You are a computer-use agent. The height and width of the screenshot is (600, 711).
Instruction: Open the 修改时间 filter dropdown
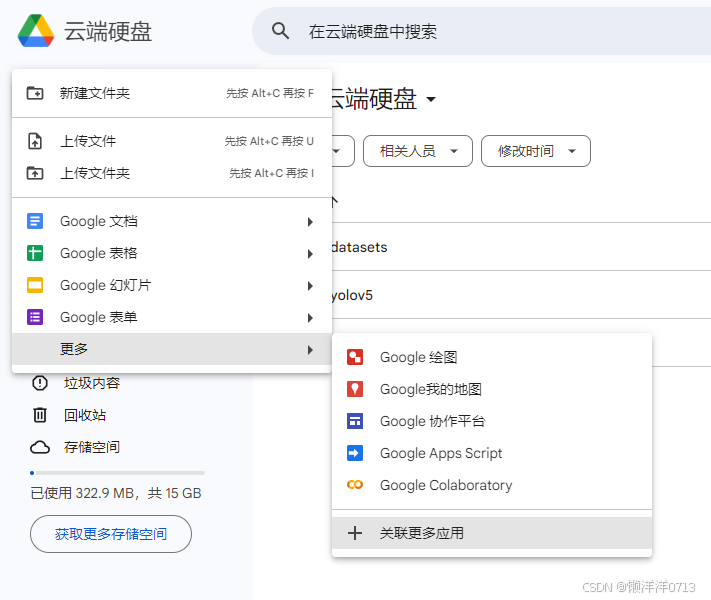(x=536, y=151)
